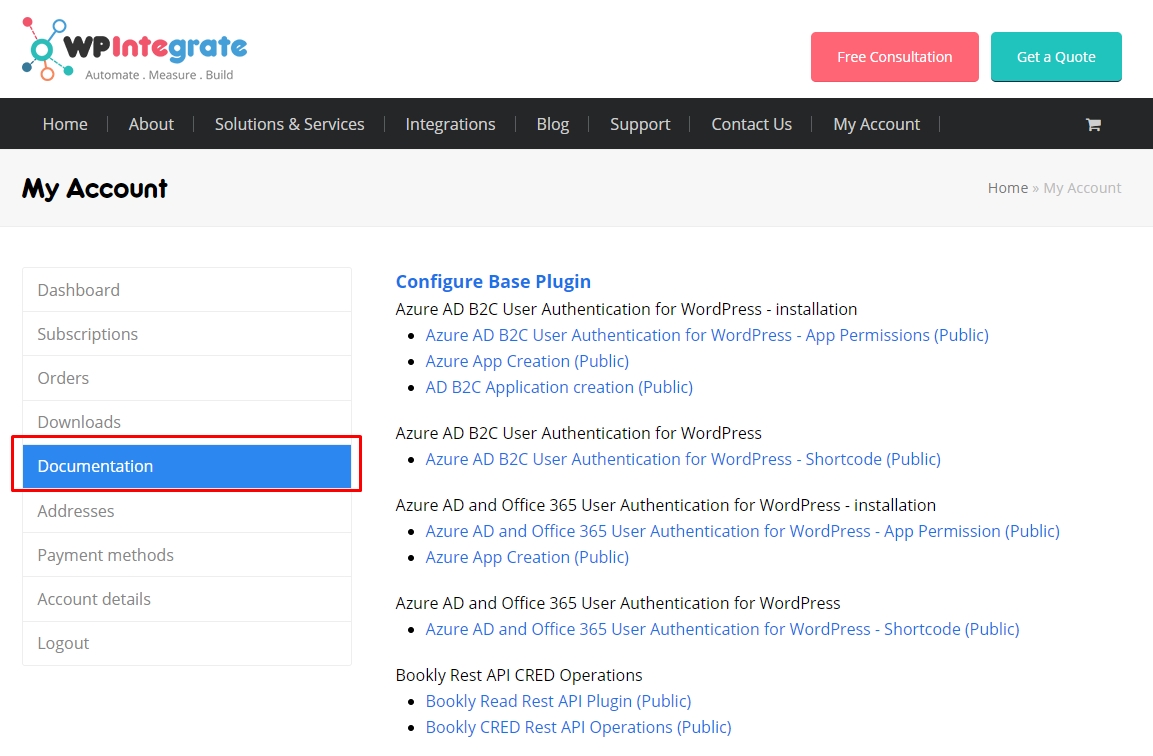Open Solutions & Services menu
Screen dimensions: 1153x756
click(289, 124)
